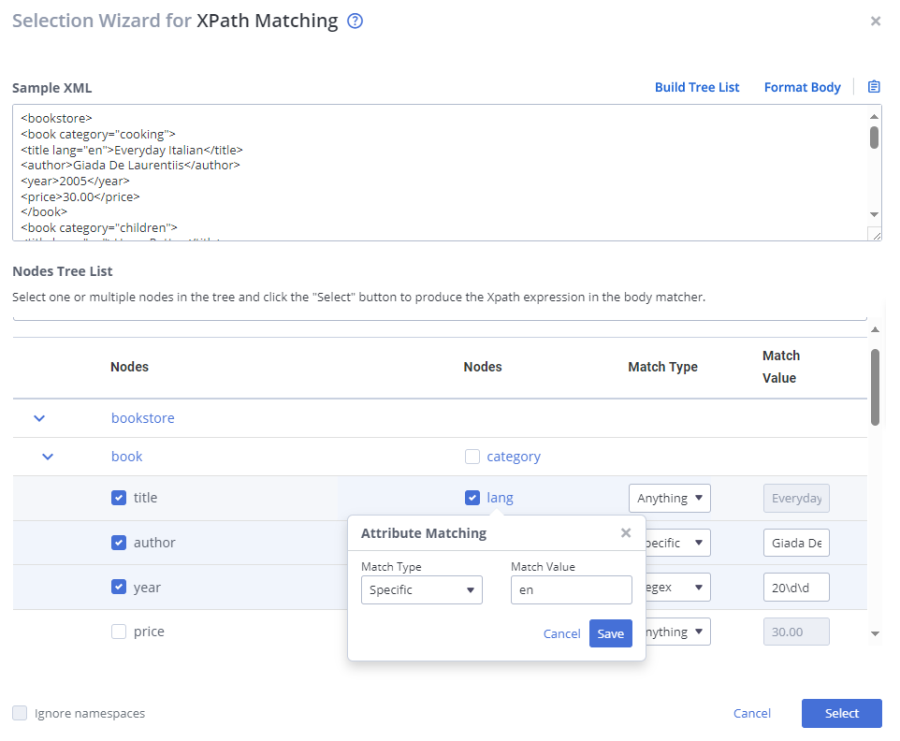Close the Selection Wizard dialog
The width and height of the screenshot is (900, 741).
click(876, 21)
